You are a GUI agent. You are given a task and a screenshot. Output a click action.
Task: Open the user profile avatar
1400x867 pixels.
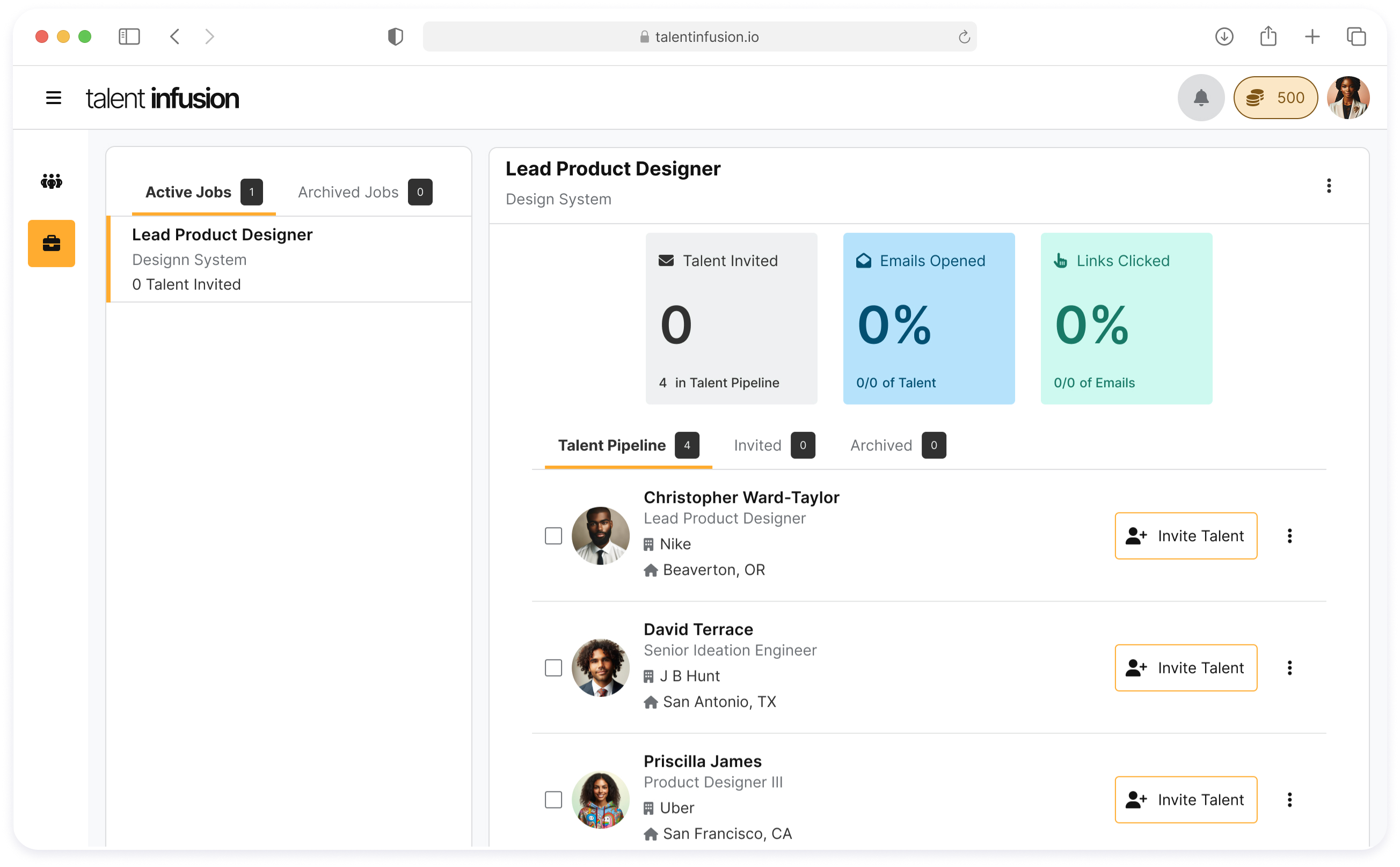click(x=1348, y=98)
